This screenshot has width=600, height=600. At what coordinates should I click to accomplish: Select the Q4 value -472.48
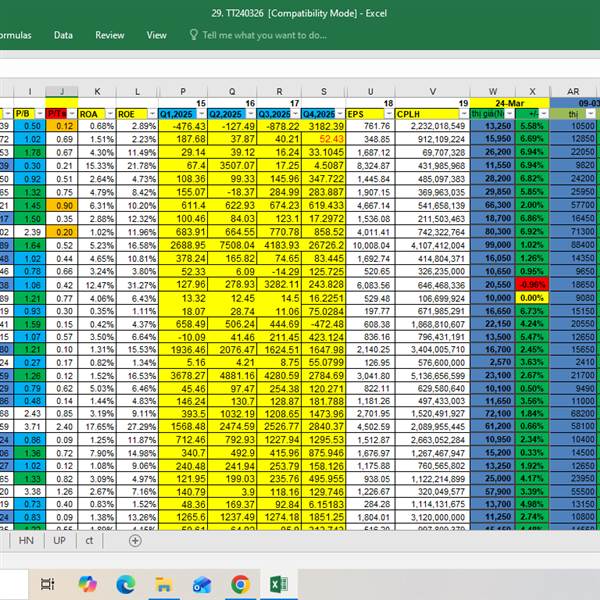[323, 324]
